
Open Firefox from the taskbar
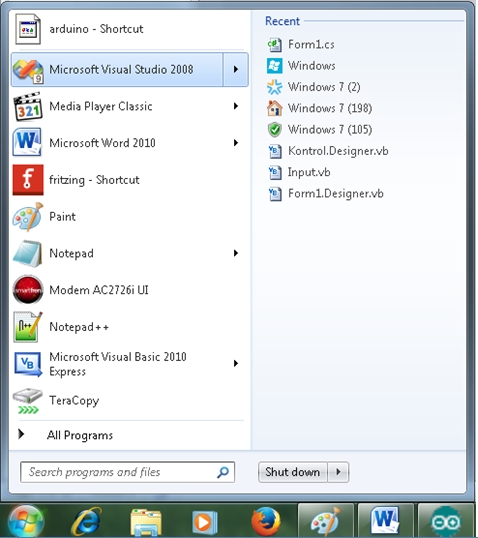coord(265,522)
